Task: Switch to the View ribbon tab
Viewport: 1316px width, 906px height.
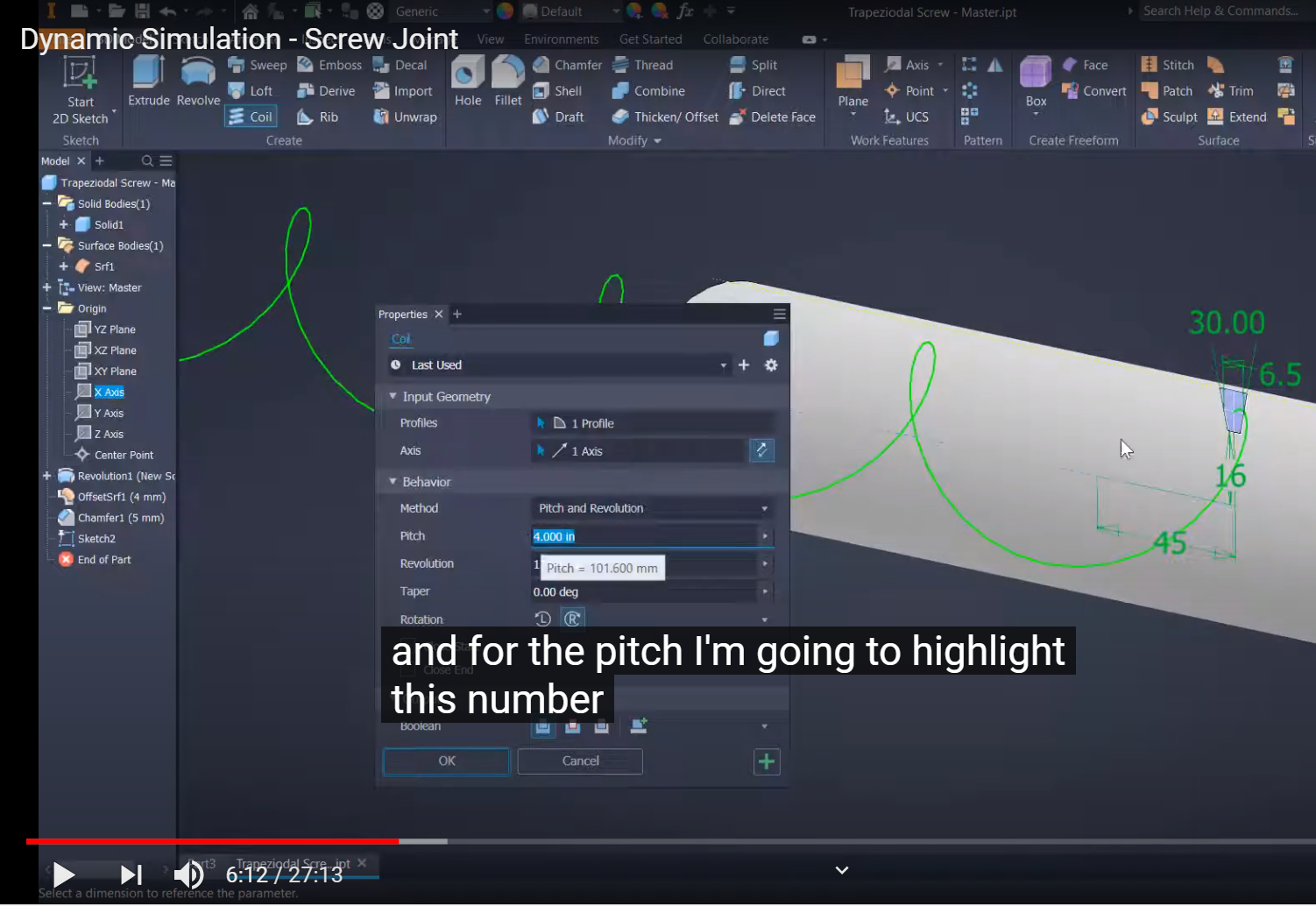Action: pyautogui.click(x=491, y=39)
